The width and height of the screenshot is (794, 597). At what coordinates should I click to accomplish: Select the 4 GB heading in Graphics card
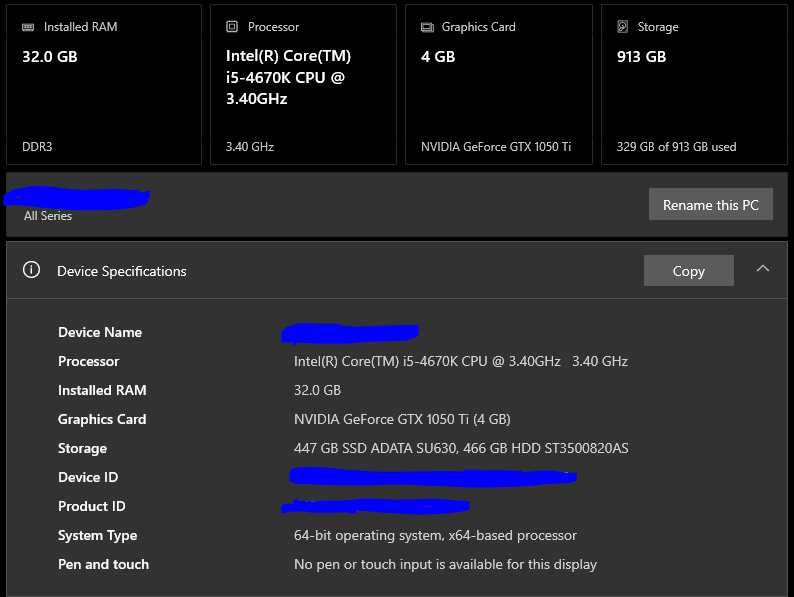click(x=438, y=57)
